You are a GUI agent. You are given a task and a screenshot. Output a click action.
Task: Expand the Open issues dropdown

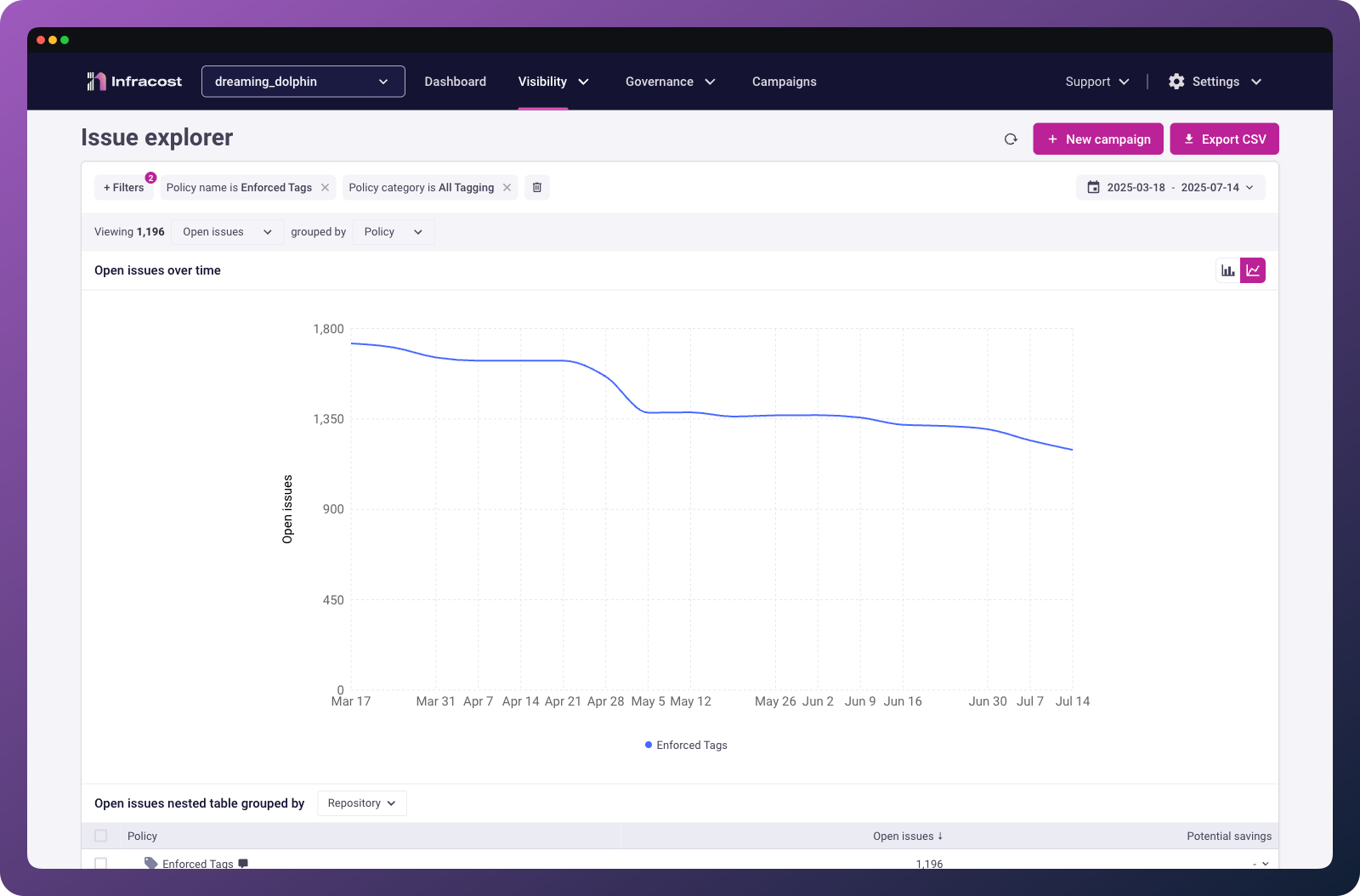point(228,232)
